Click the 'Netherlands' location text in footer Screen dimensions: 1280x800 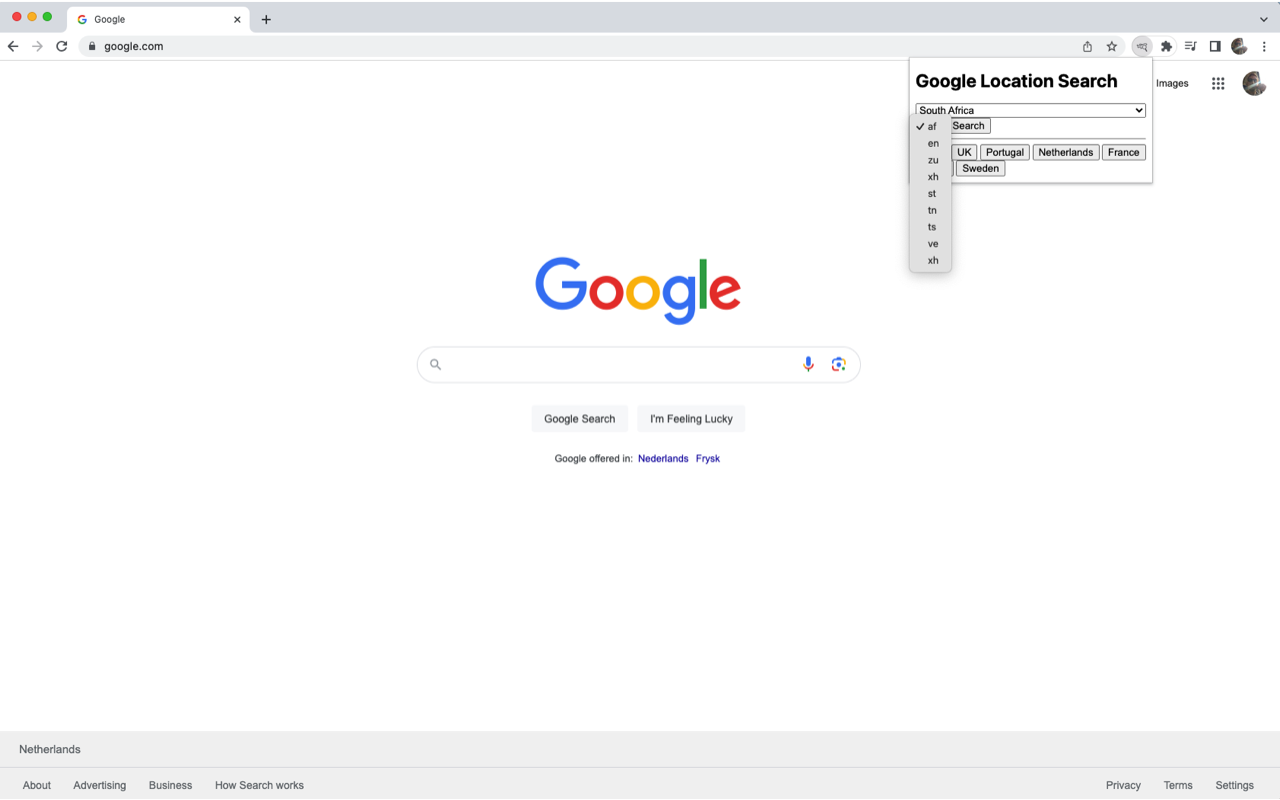tap(50, 749)
